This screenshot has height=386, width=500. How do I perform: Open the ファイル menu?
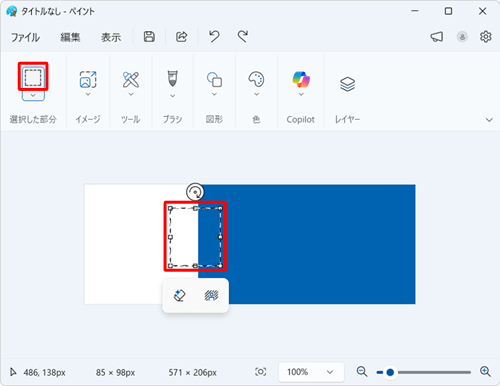25,37
